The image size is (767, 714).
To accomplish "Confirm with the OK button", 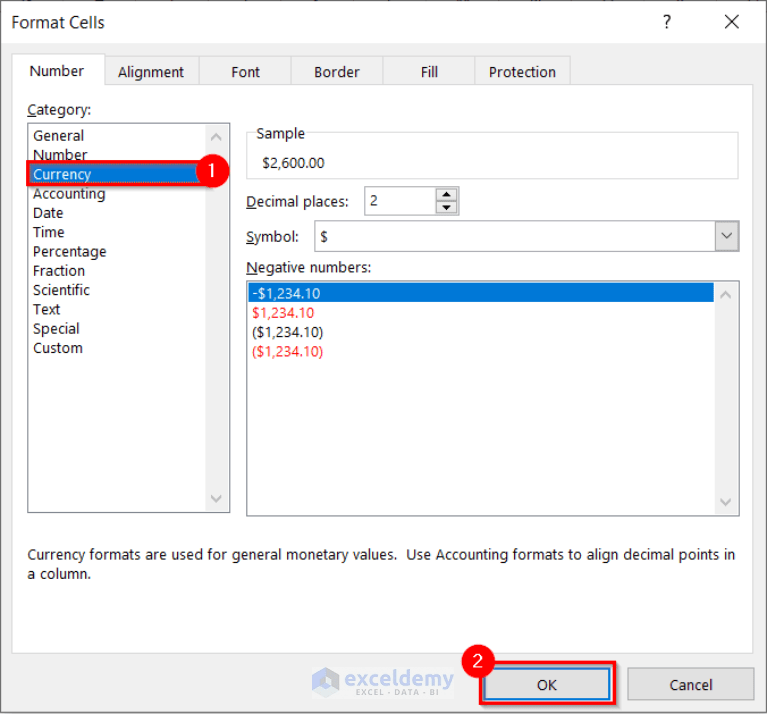I will click(x=546, y=684).
